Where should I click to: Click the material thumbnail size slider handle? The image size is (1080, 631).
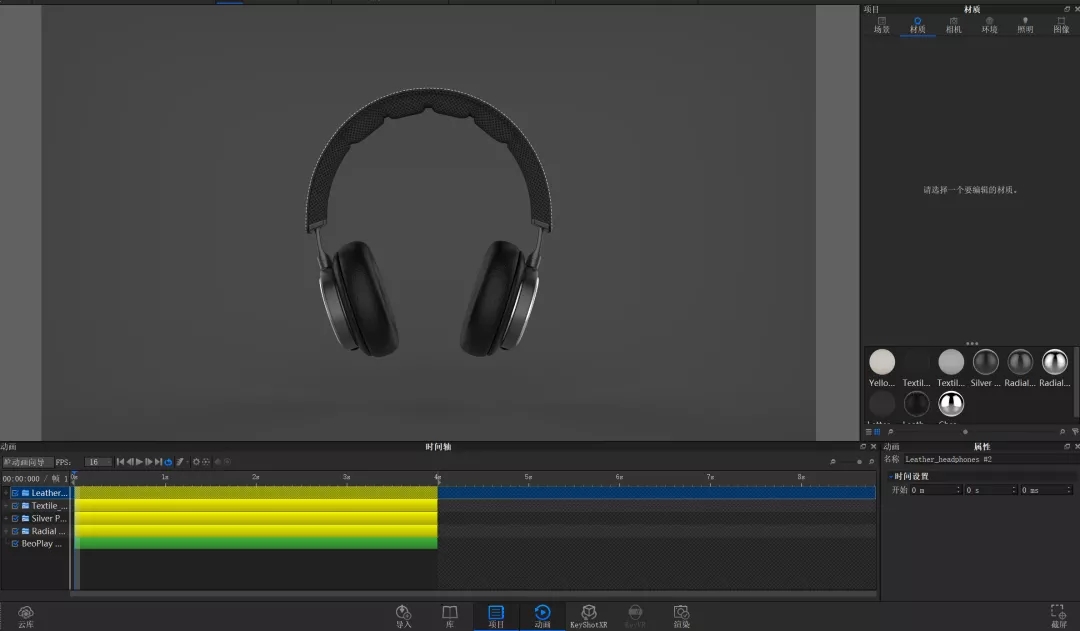[x=965, y=432]
